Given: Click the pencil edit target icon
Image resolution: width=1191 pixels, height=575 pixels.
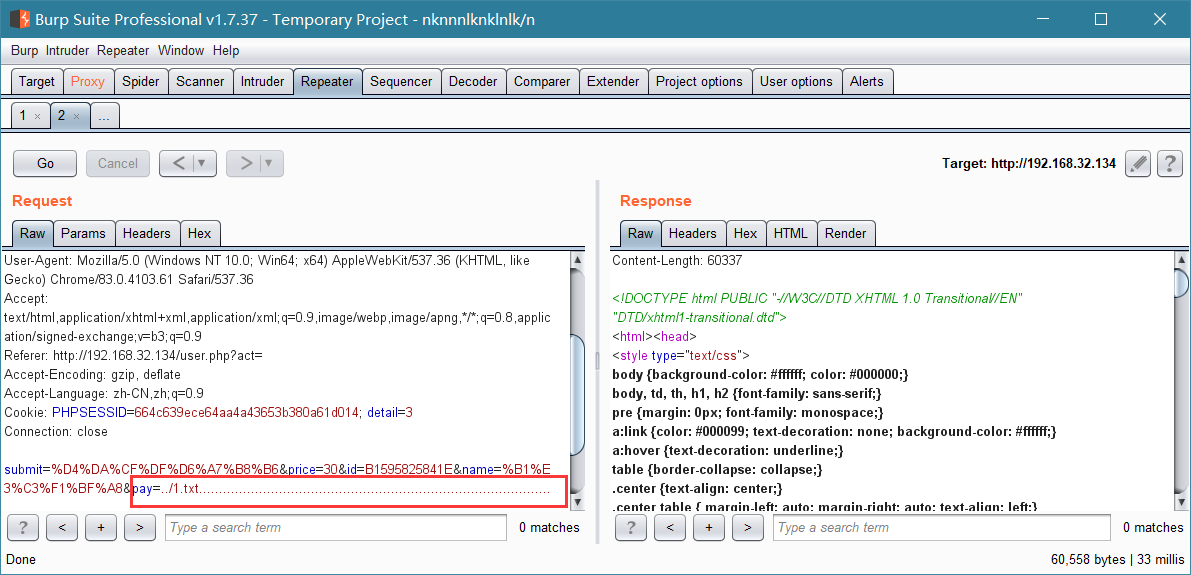Looking at the screenshot, I should coord(1137,163).
